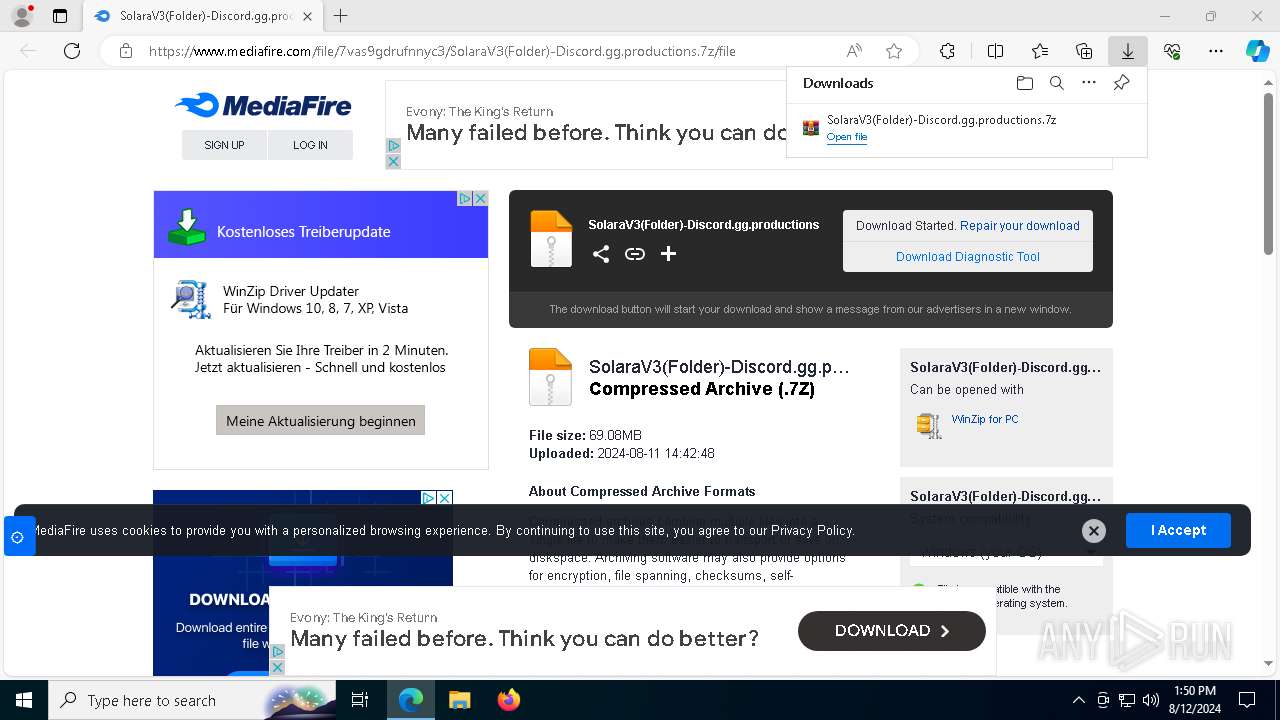The height and width of the screenshot is (720, 1280).
Task: Open Edge Settings and more menu
Action: 1216,51
